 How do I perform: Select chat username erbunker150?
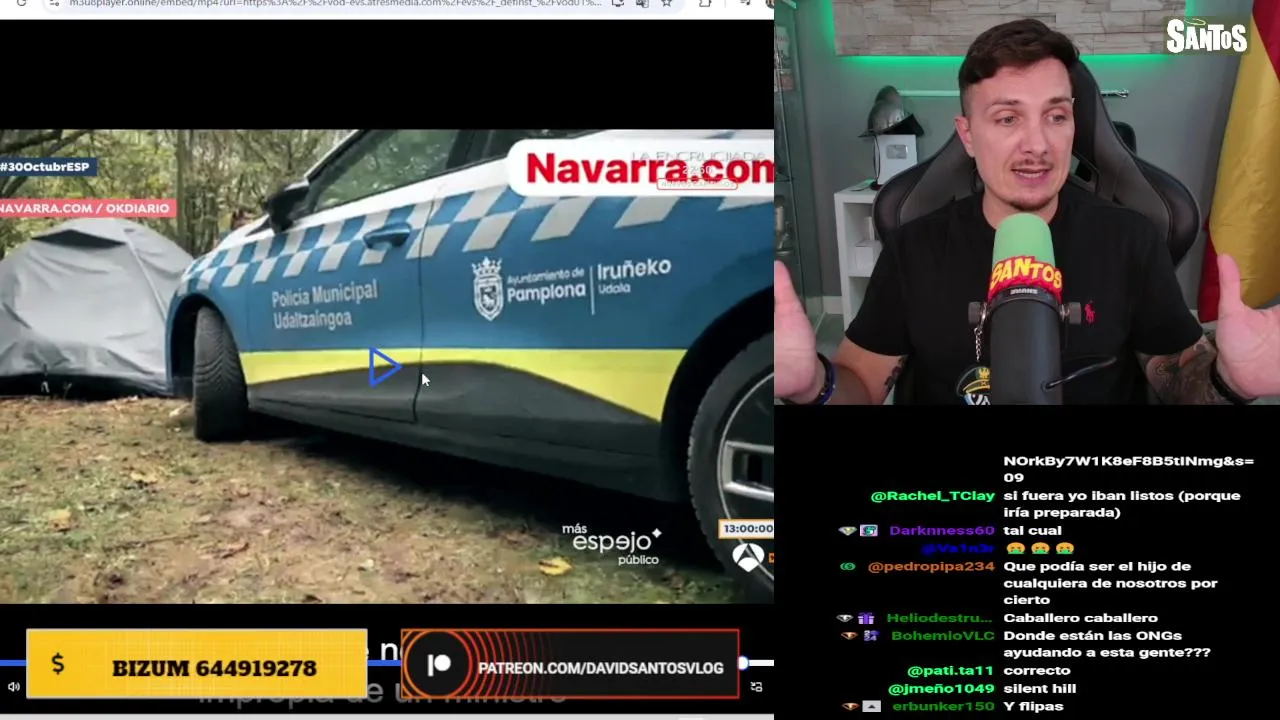(943, 707)
